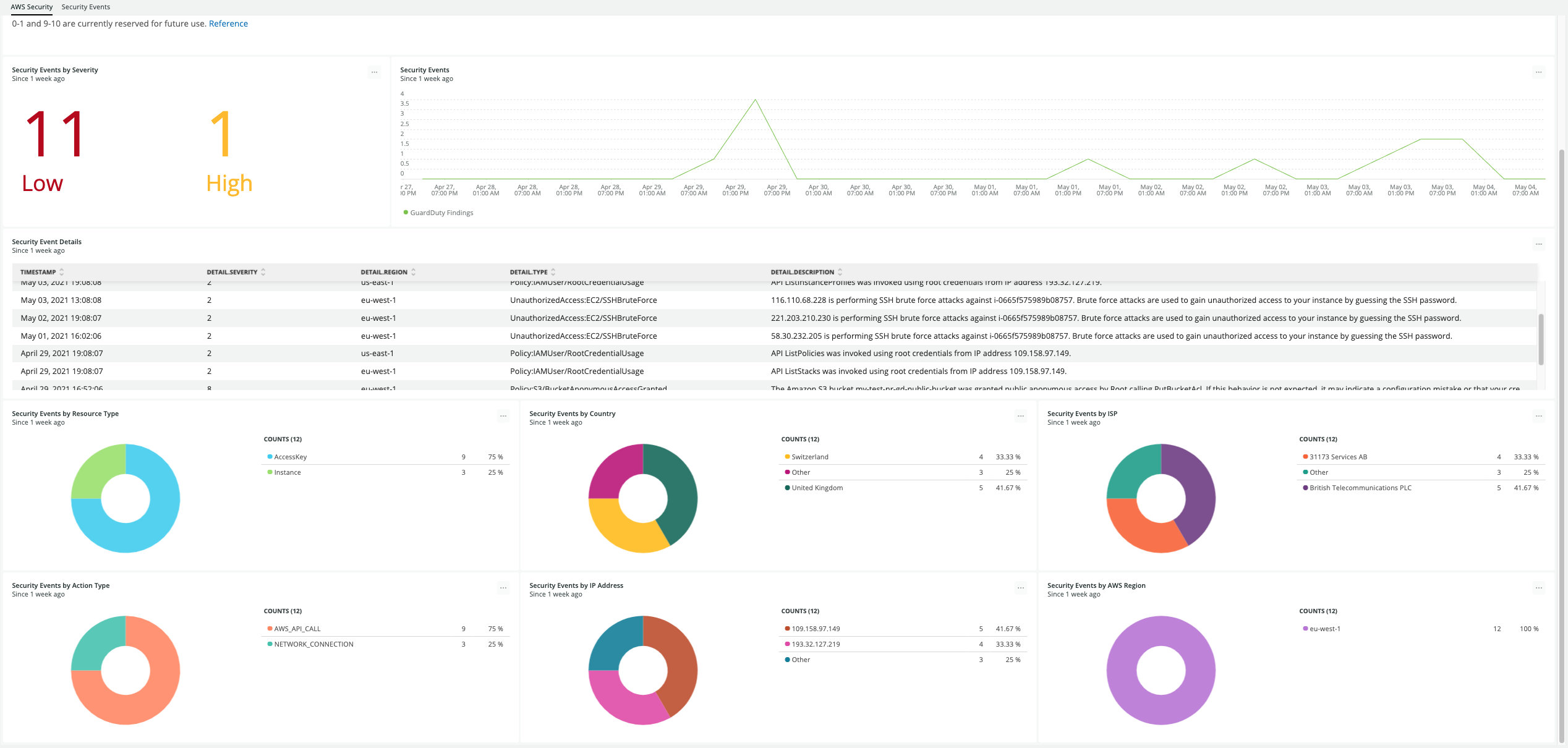The image size is (1568, 748).
Task: Sort table by TIMESTAMP column arrows
Action: 61,272
